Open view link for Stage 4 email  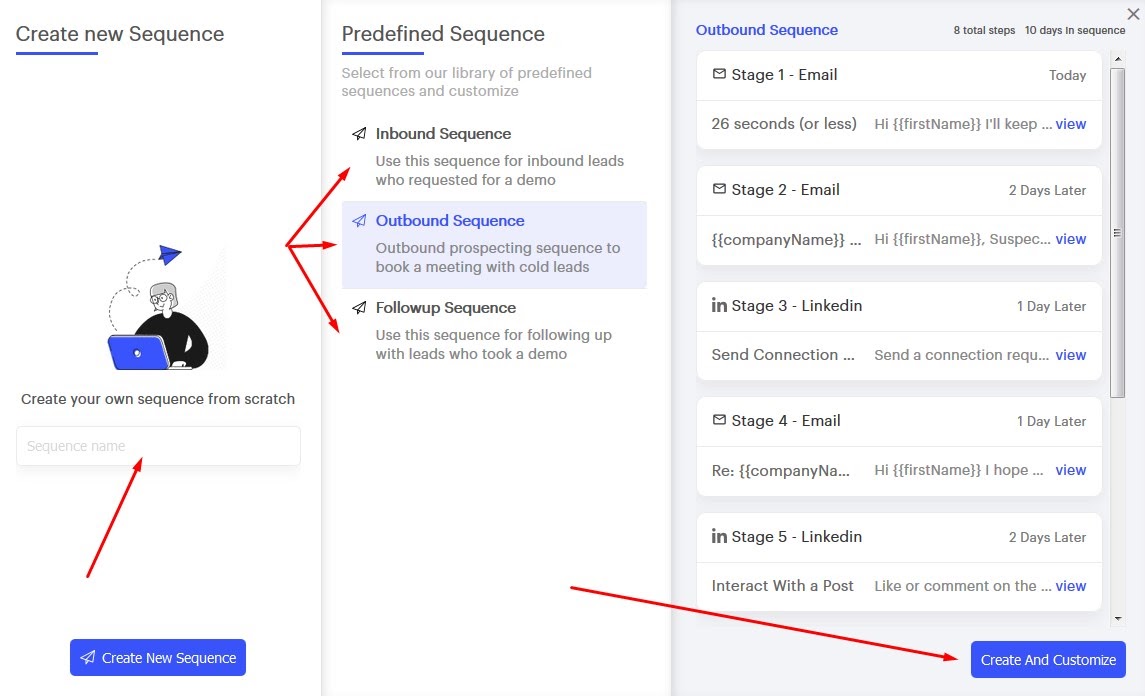tap(1071, 470)
